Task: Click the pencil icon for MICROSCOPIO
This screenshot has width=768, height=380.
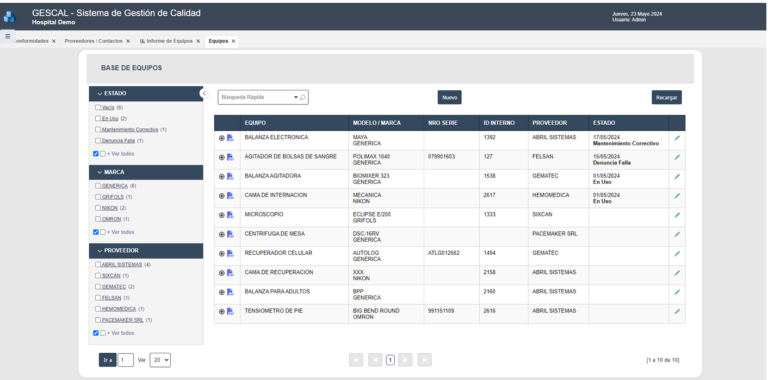Action: click(677, 215)
